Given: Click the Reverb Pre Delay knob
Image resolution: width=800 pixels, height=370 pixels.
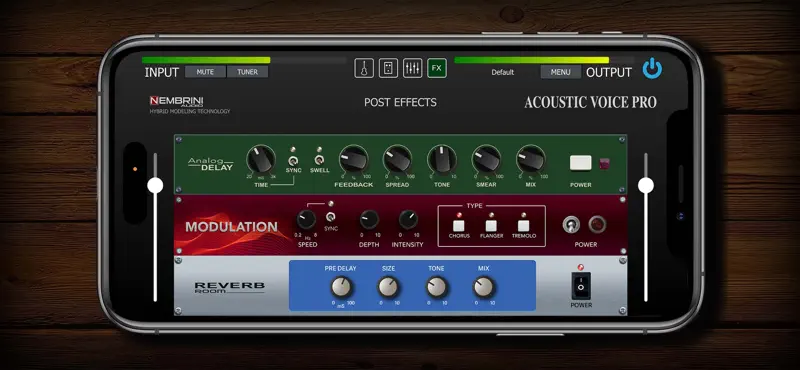Looking at the screenshot, I should point(341,287).
